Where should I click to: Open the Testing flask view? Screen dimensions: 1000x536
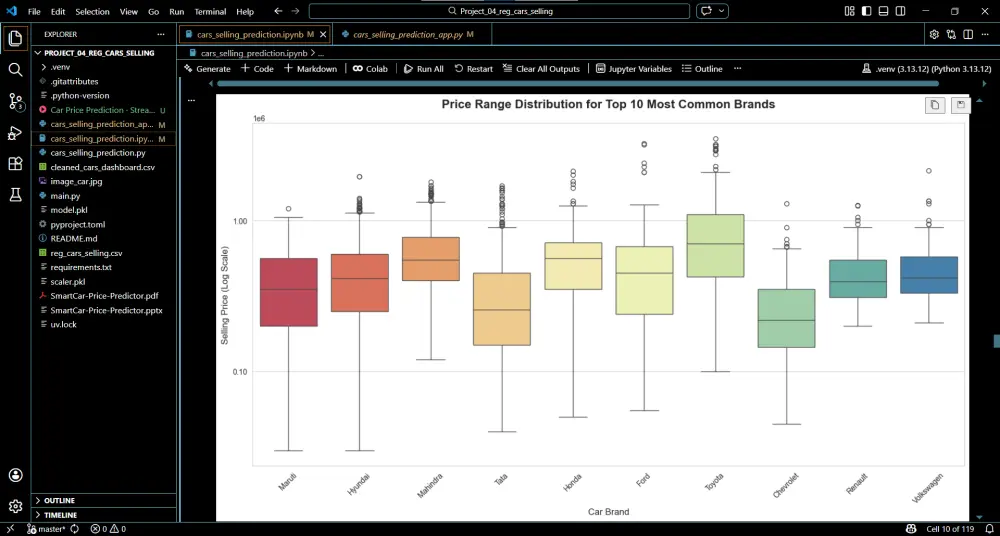[15, 195]
